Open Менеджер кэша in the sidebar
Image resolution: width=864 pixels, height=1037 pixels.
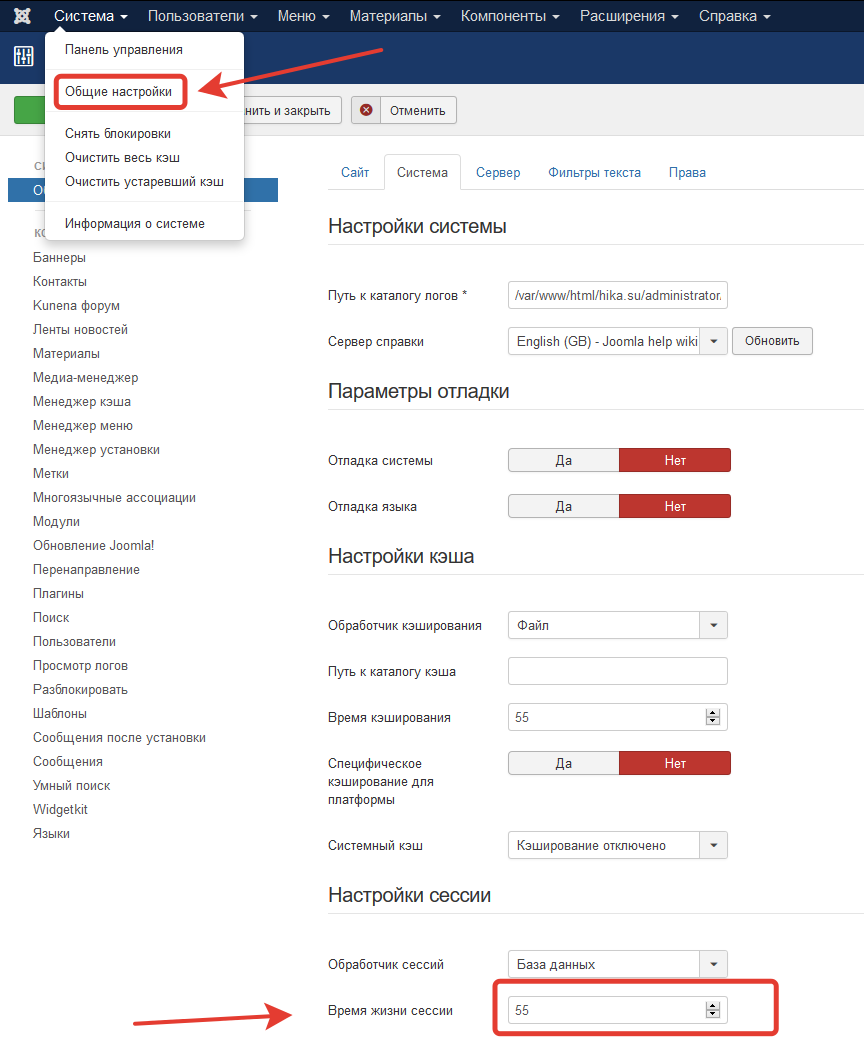[x=82, y=401]
